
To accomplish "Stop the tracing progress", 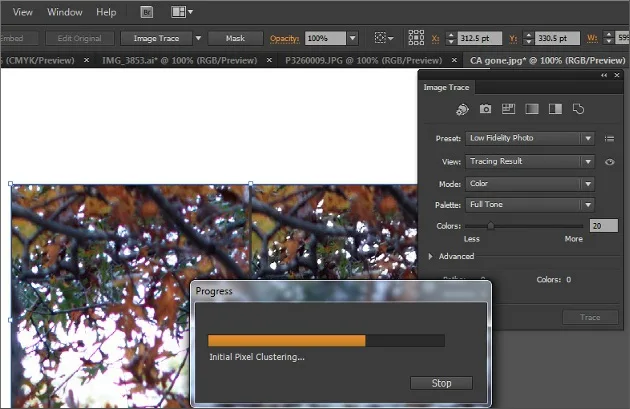I will click(441, 383).
